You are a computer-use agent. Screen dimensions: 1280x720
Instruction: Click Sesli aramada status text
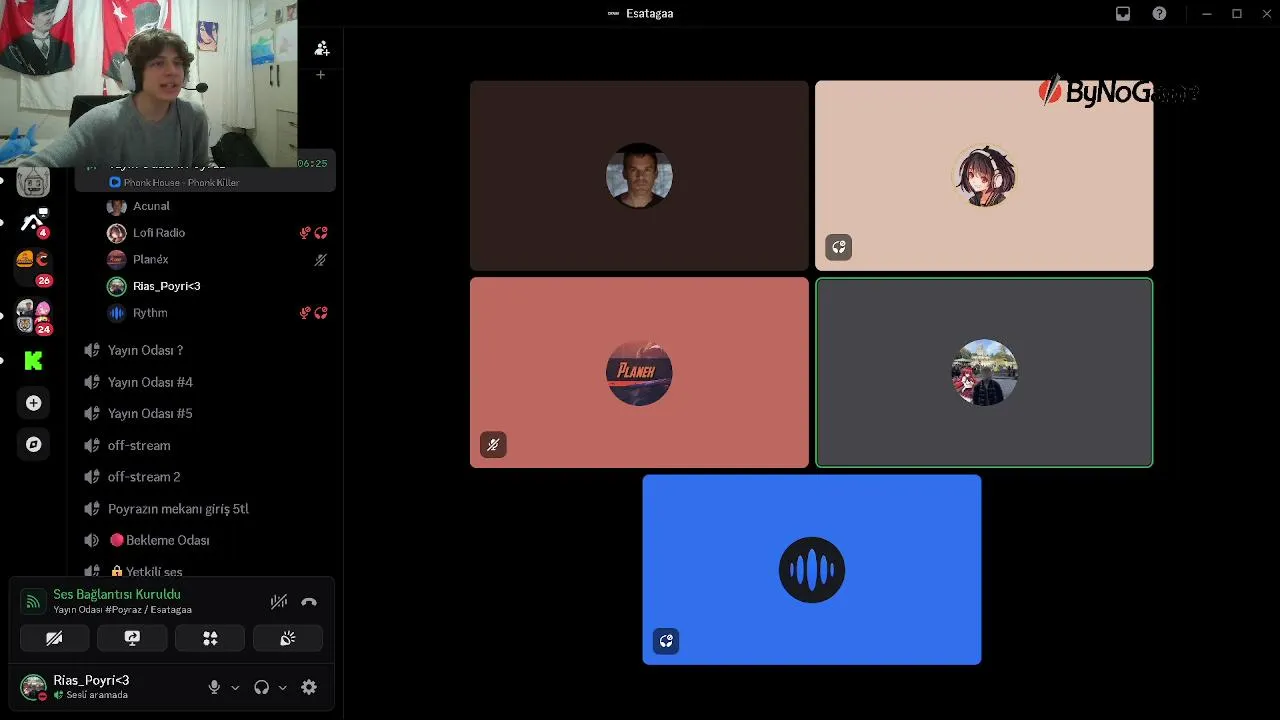97,695
